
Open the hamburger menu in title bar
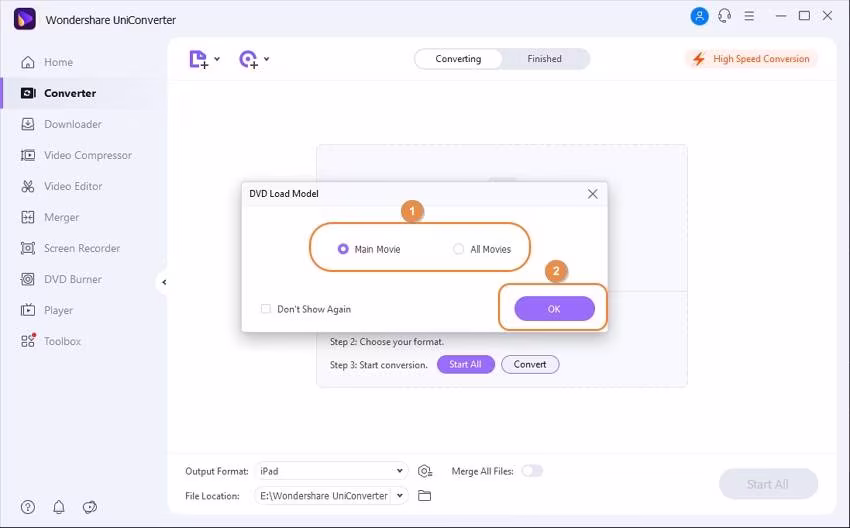749,16
